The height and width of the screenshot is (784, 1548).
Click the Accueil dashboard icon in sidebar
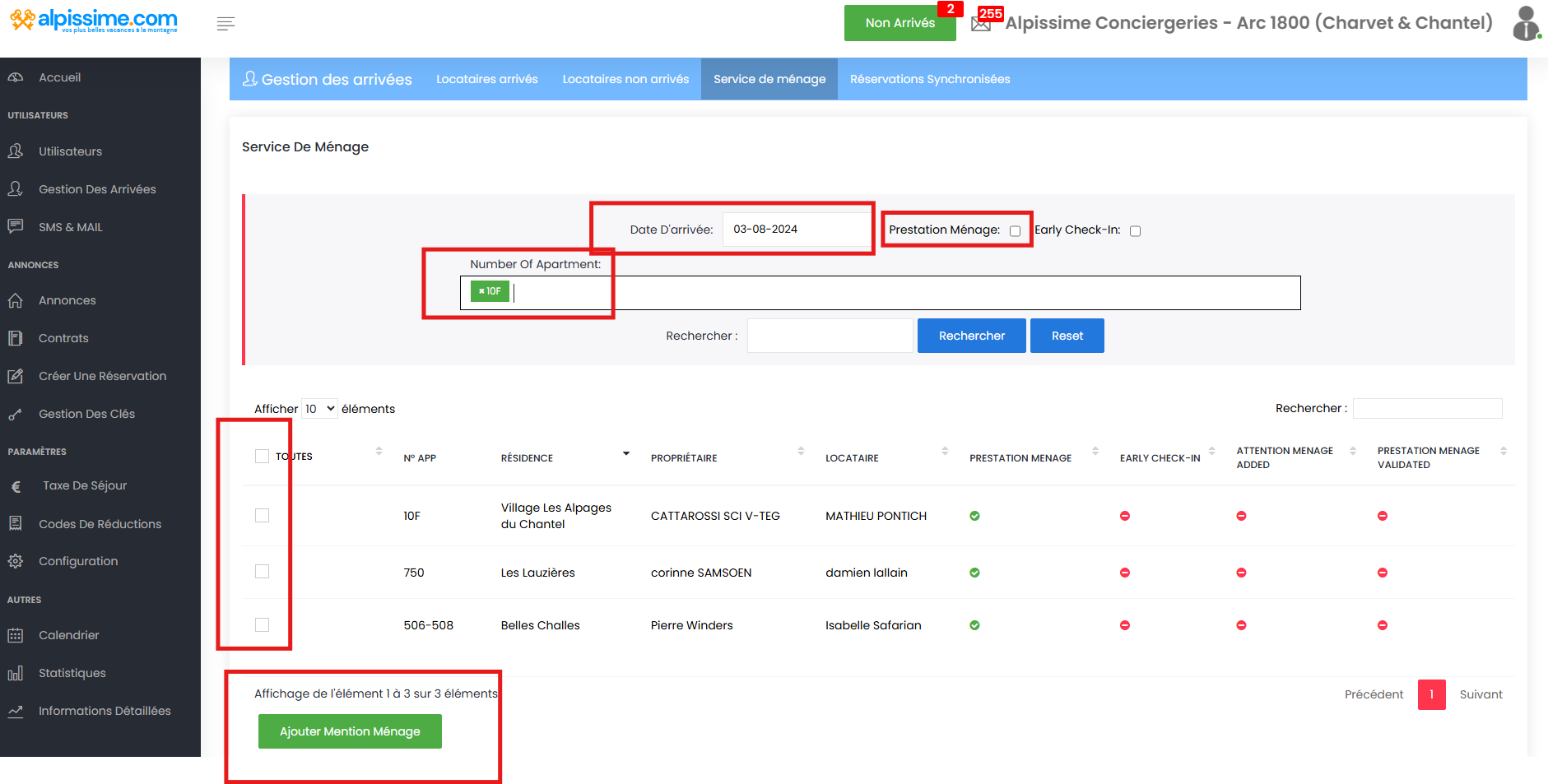click(16, 77)
